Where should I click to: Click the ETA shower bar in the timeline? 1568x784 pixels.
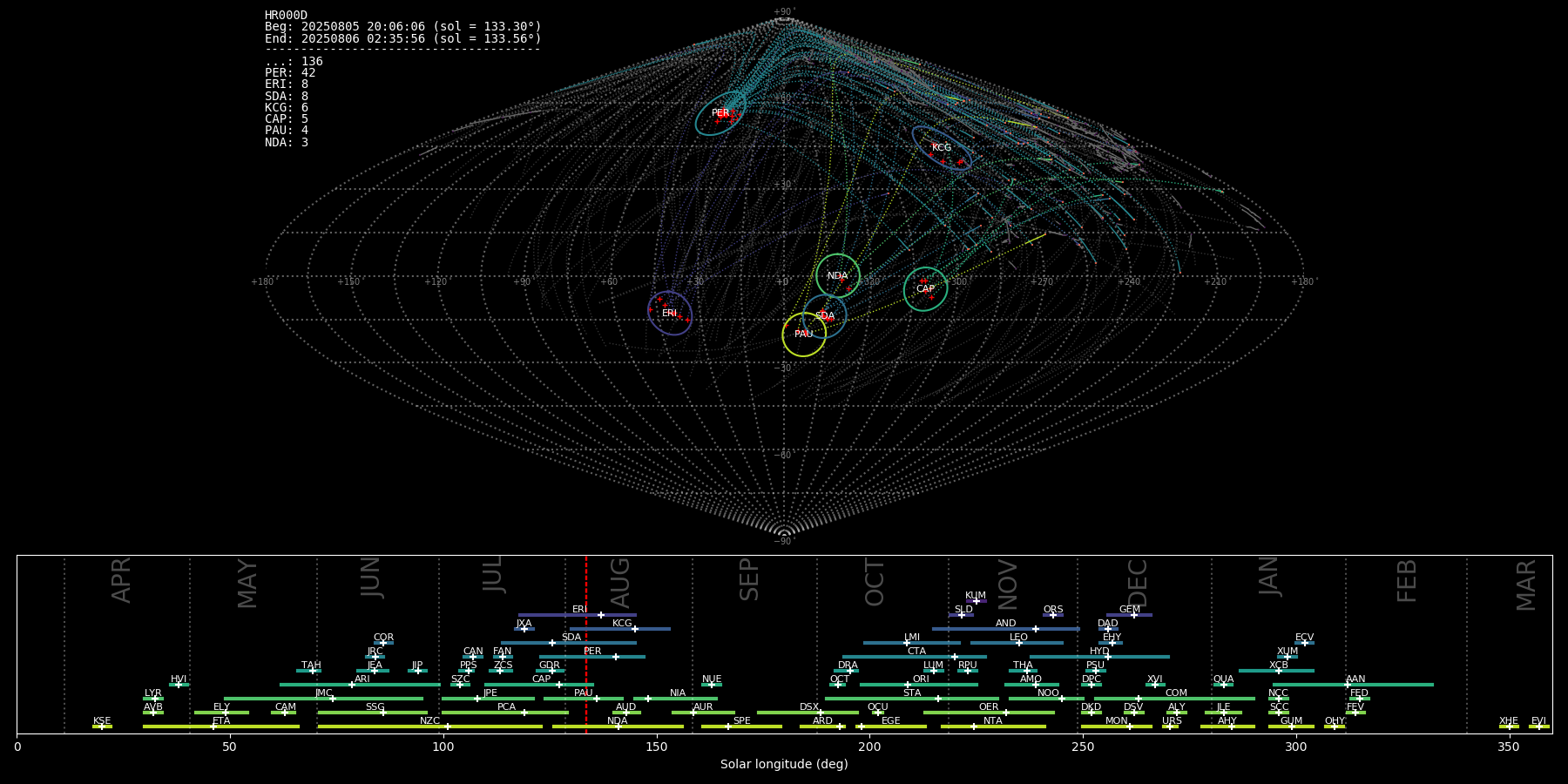pos(221,727)
